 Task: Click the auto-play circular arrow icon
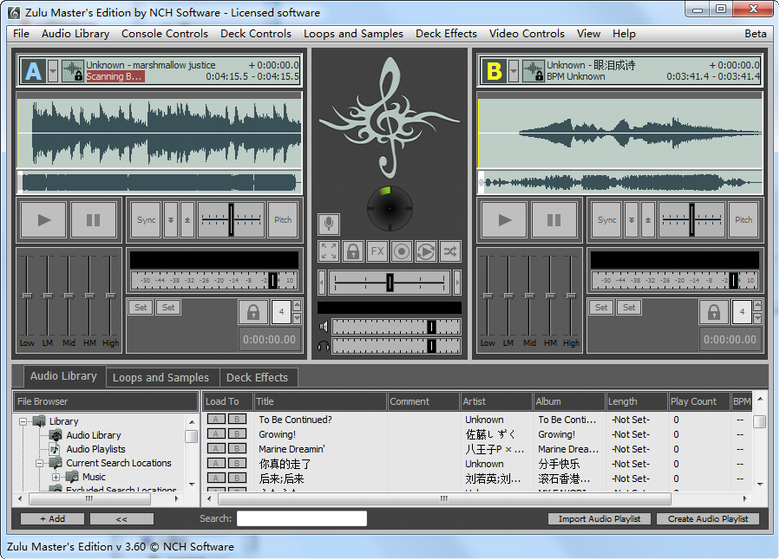425,251
